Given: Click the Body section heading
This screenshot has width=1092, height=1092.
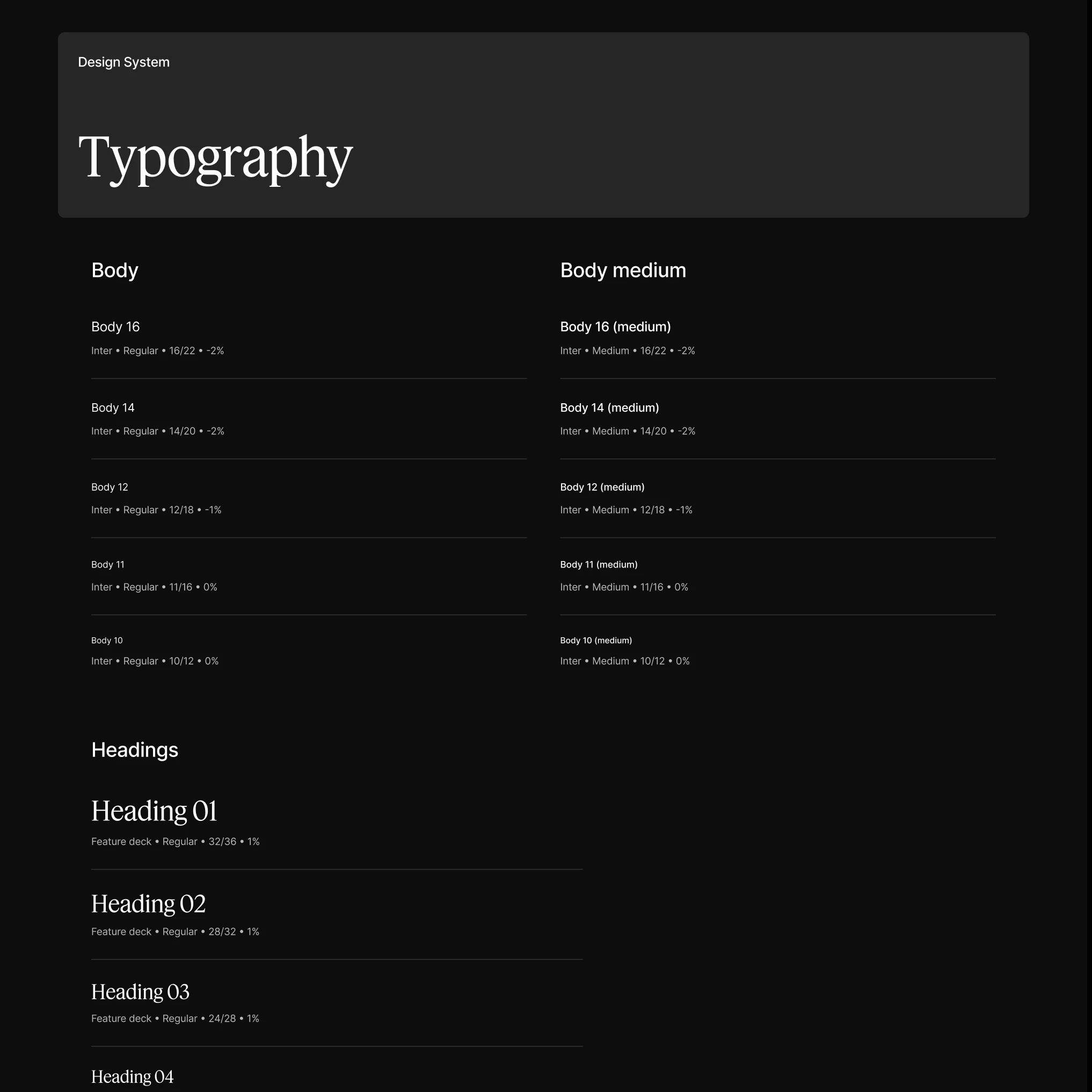Looking at the screenshot, I should click(114, 271).
